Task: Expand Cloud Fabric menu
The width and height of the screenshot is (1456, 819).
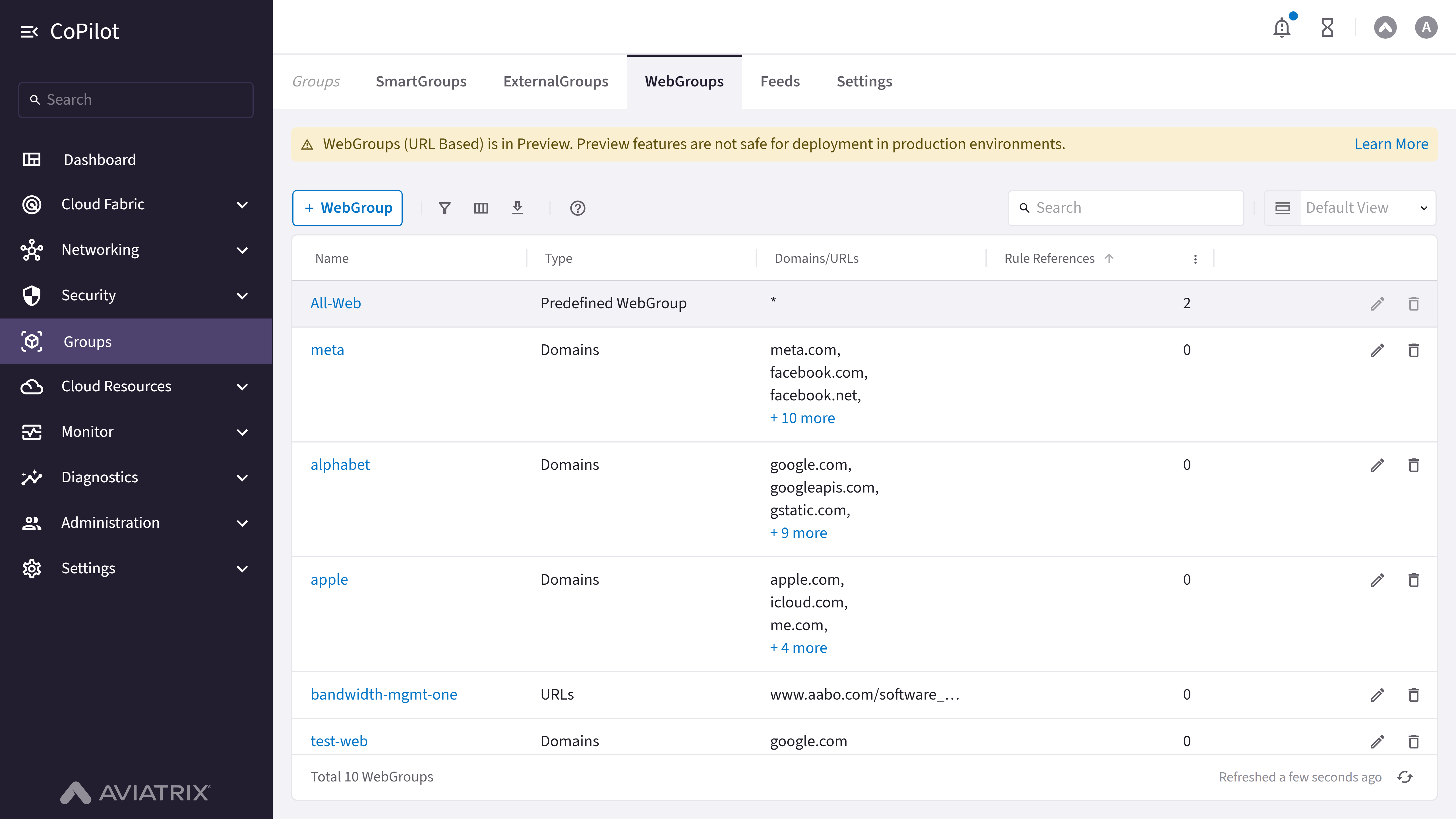Action: (x=136, y=204)
